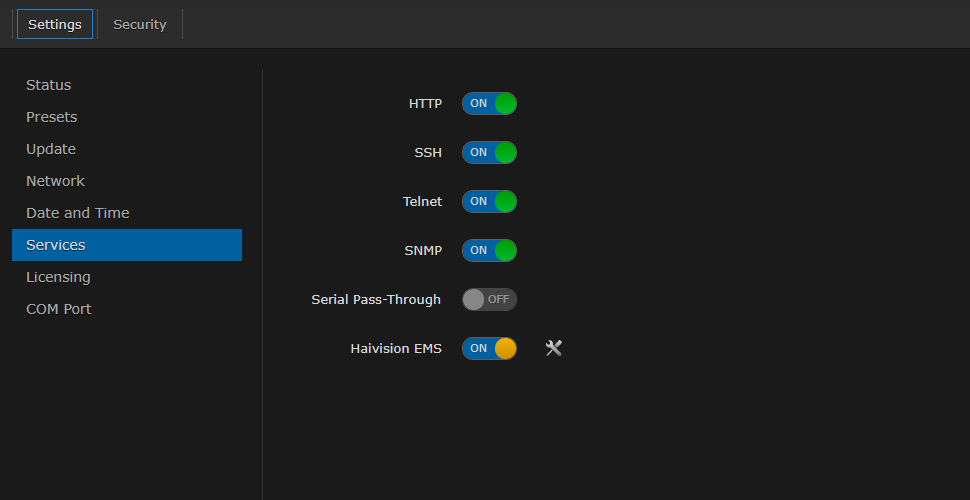Image resolution: width=970 pixels, height=500 pixels.
Task: Turn off Haivision EMS toggle
Action: pyautogui.click(x=489, y=349)
